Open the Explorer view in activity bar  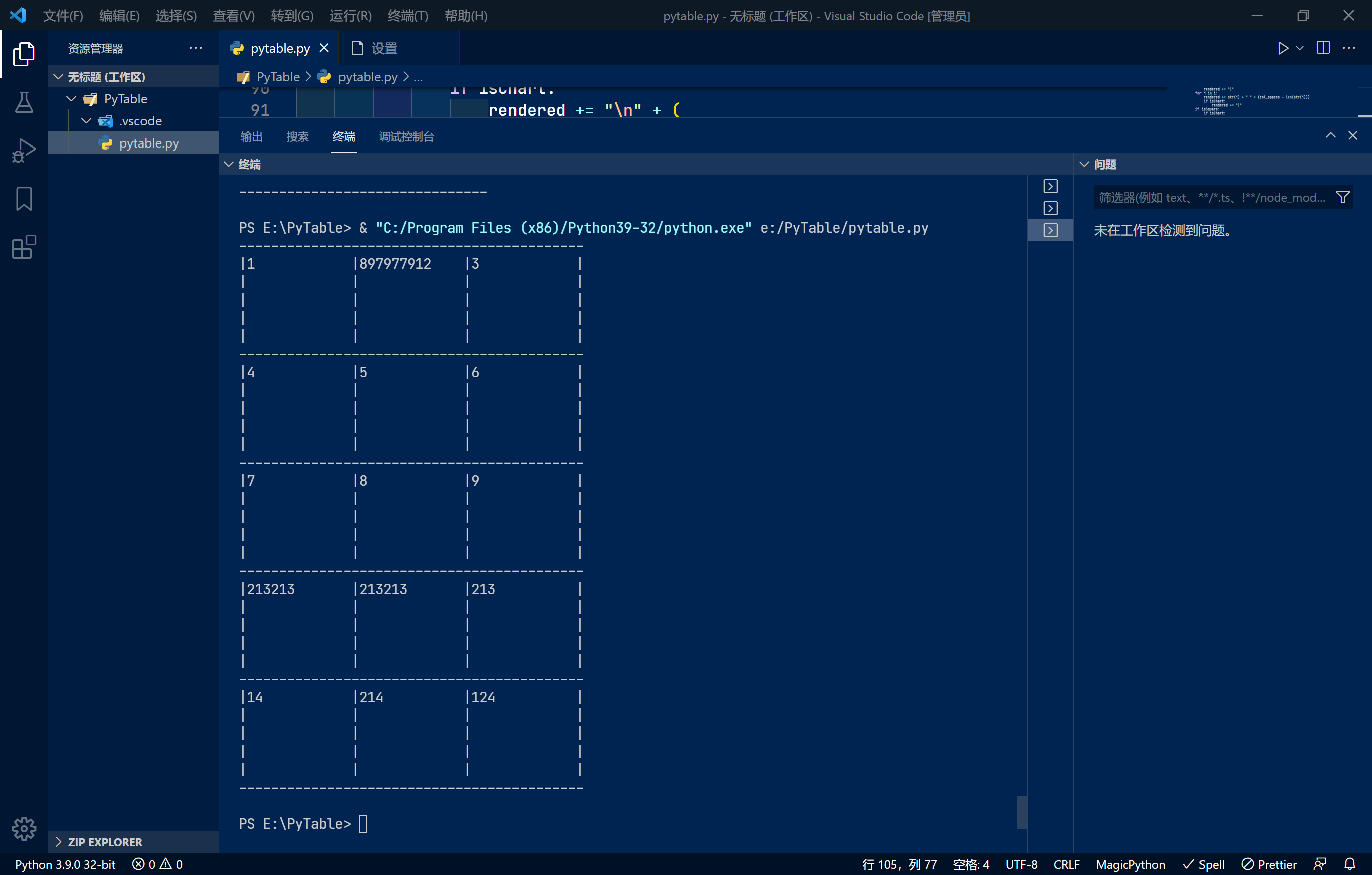[x=24, y=54]
